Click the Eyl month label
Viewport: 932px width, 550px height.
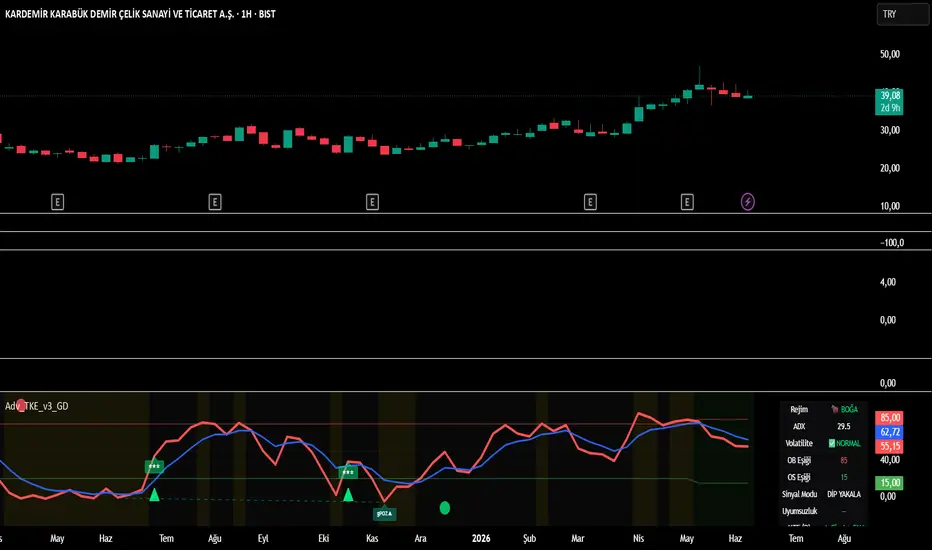263,539
